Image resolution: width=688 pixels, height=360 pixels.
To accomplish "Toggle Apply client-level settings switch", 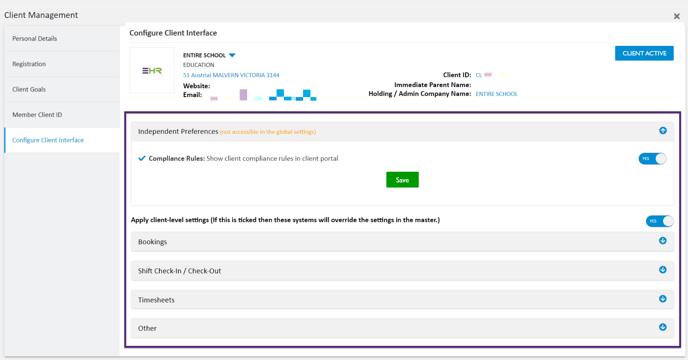I will 659,221.
